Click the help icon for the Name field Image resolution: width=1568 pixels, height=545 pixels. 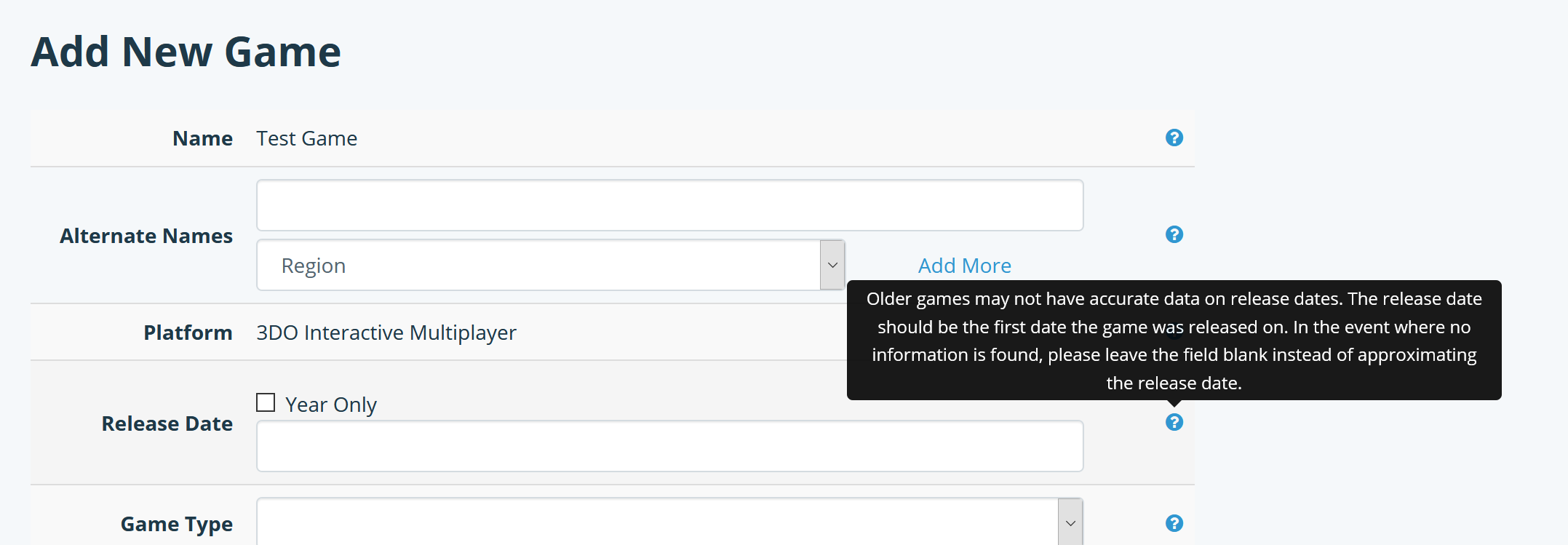tap(1174, 138)
